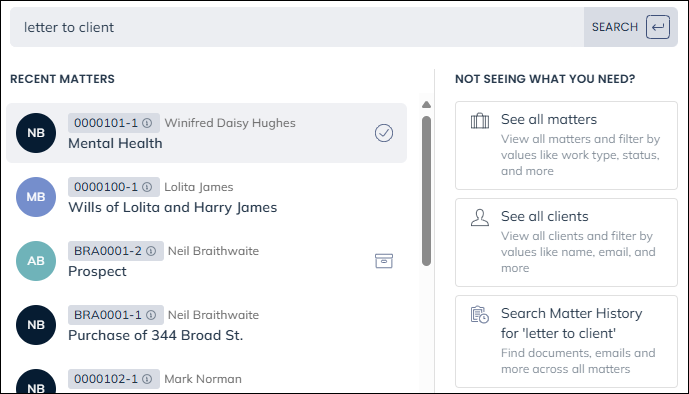This screenshot has height=394, width=689.
Task: Select matter number tag 0000102-1
Action: click(x=113, y=379)
